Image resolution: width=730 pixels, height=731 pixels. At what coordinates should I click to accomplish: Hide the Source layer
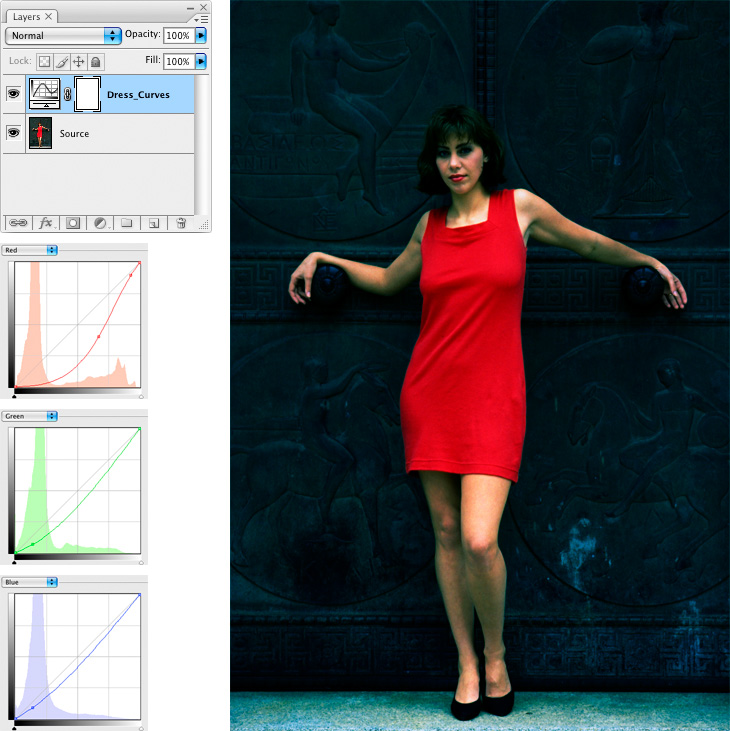(14, 133)
